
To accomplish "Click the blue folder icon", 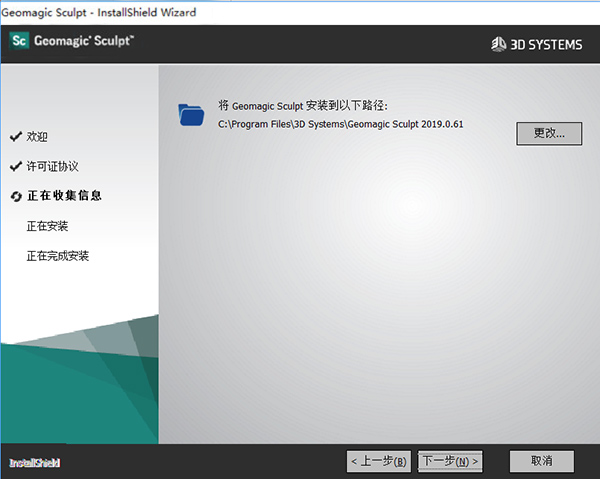I will [191, 114].
